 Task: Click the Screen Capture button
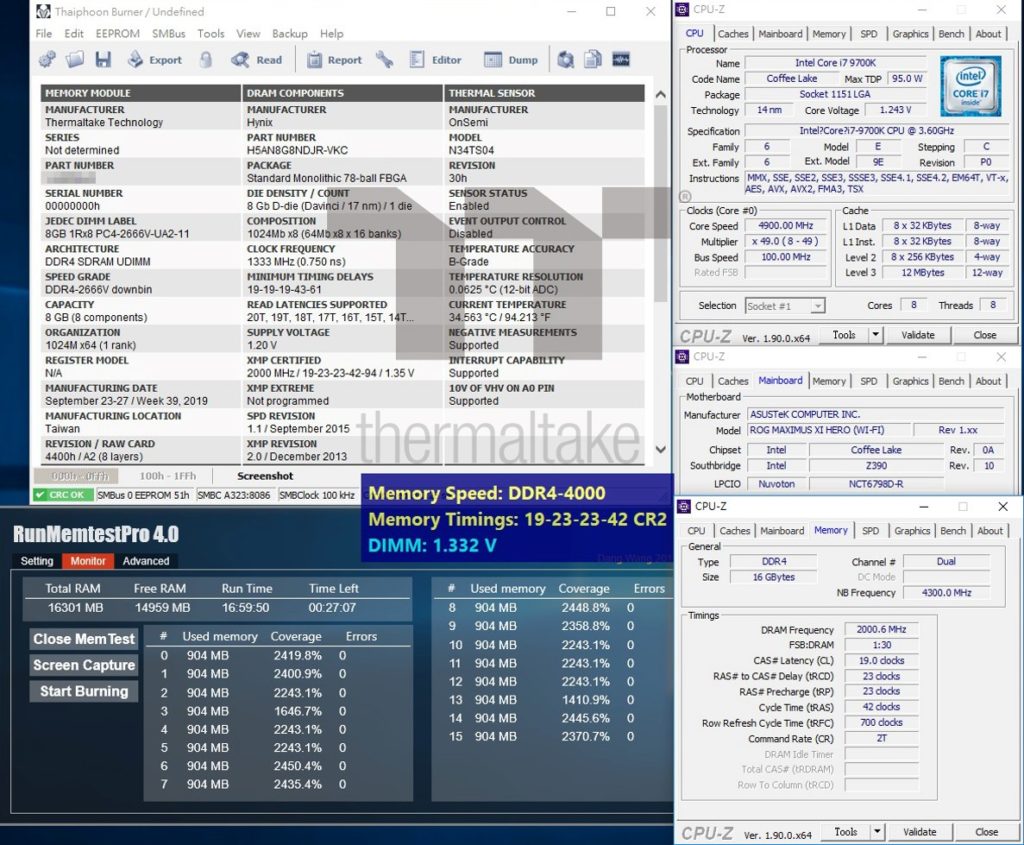(x=84, y=665)
